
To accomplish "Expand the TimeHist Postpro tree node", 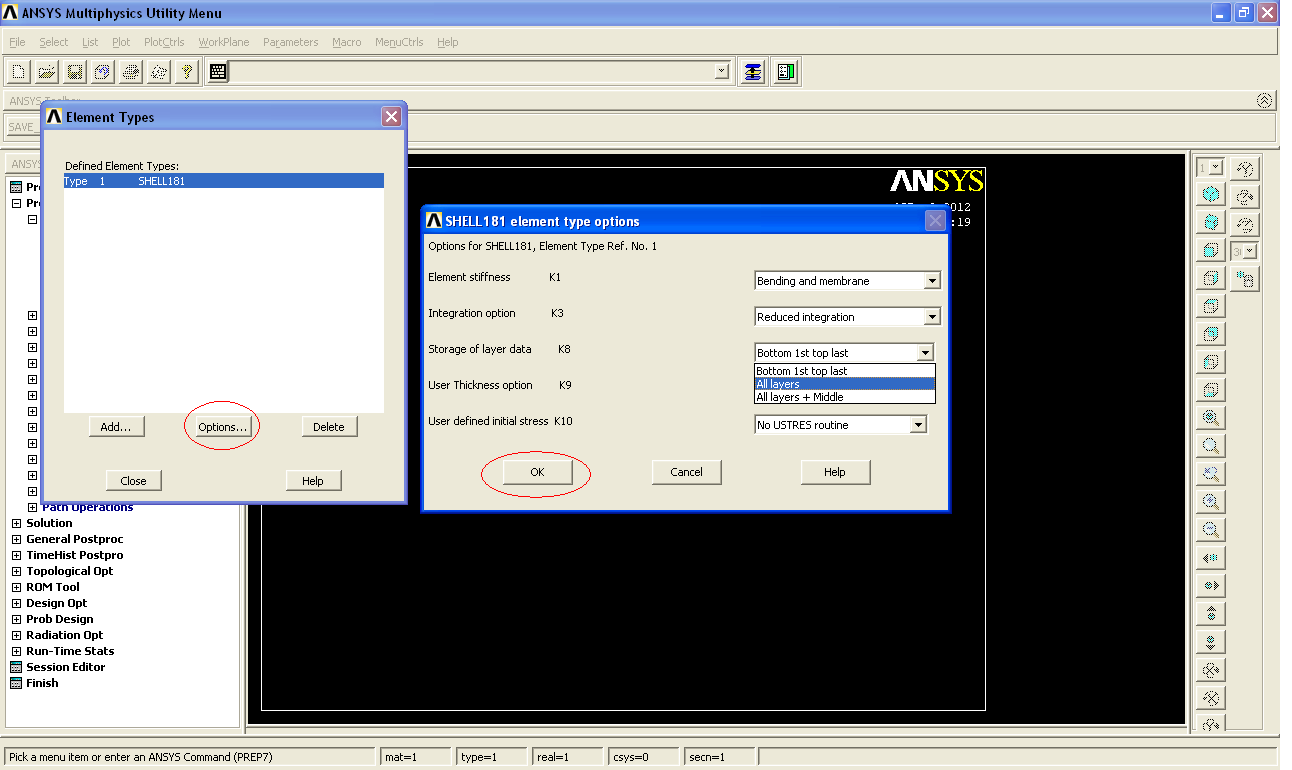I will point(17,555).
